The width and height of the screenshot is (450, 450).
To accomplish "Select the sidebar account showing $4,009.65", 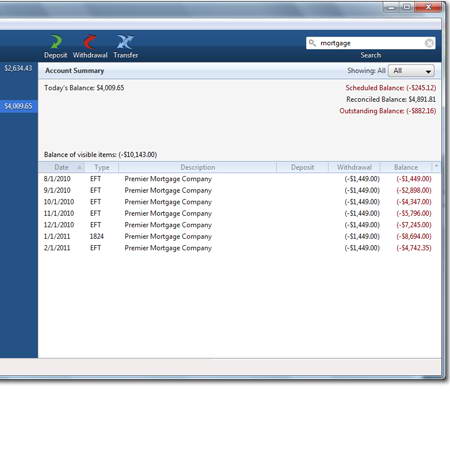I will (x=18, y=106).
